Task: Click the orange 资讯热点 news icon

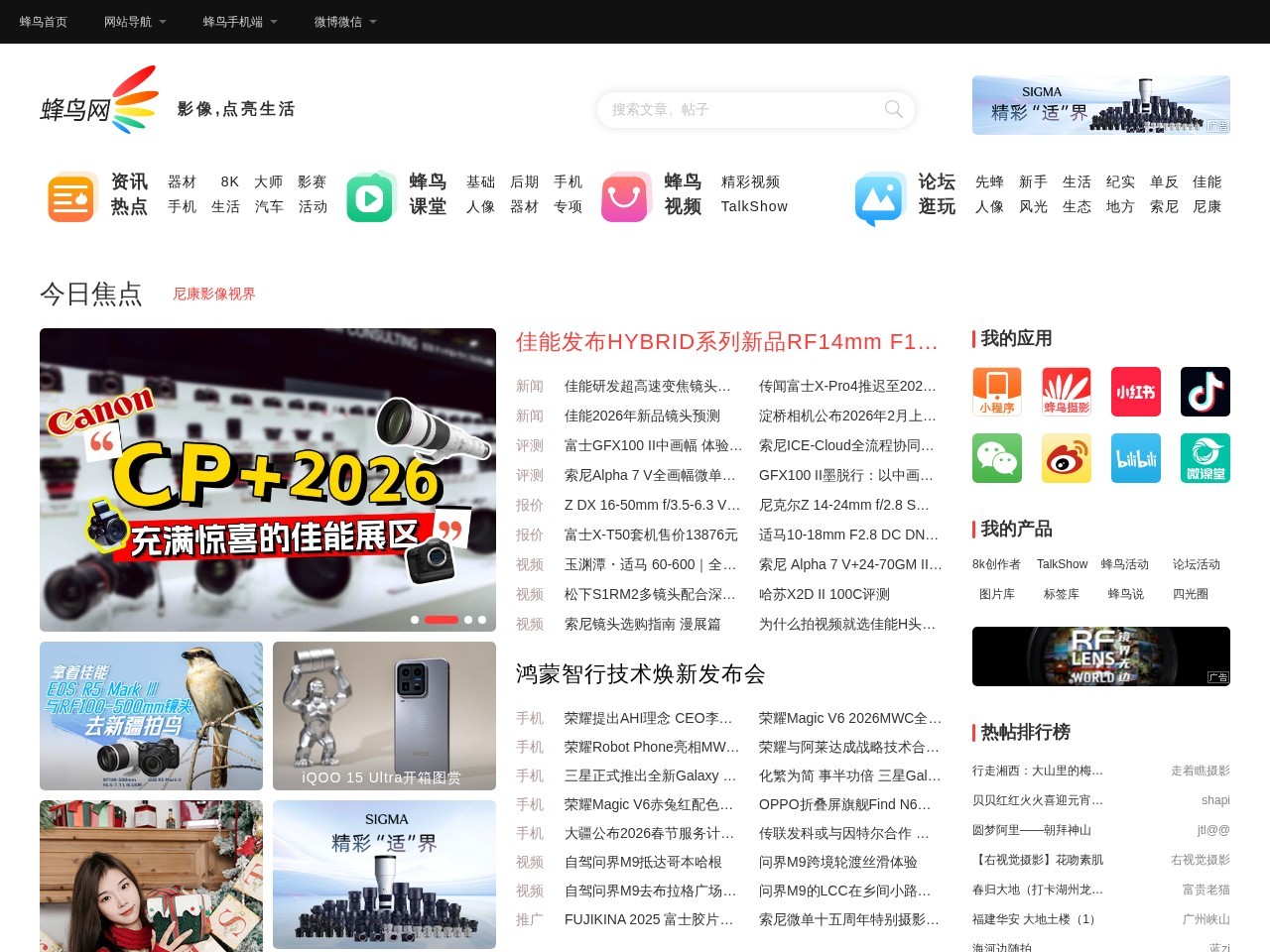Action: pyautogui.click(x=72, y=196)
